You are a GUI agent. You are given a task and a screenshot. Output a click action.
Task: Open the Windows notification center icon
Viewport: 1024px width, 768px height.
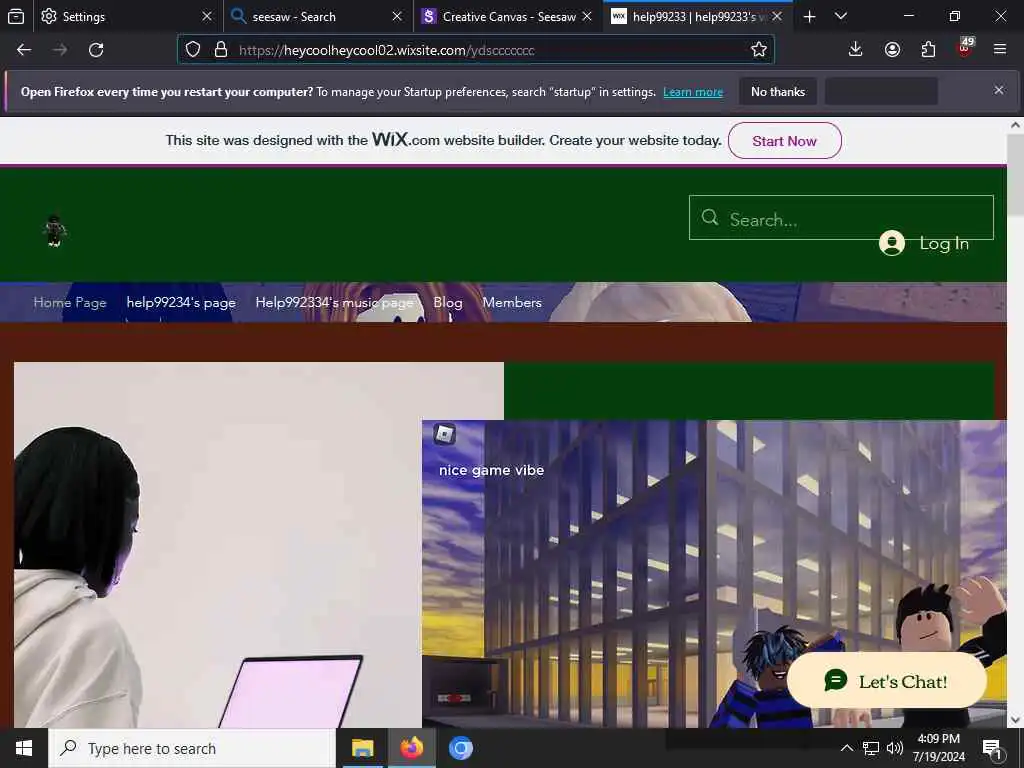(x=992, y=748)
